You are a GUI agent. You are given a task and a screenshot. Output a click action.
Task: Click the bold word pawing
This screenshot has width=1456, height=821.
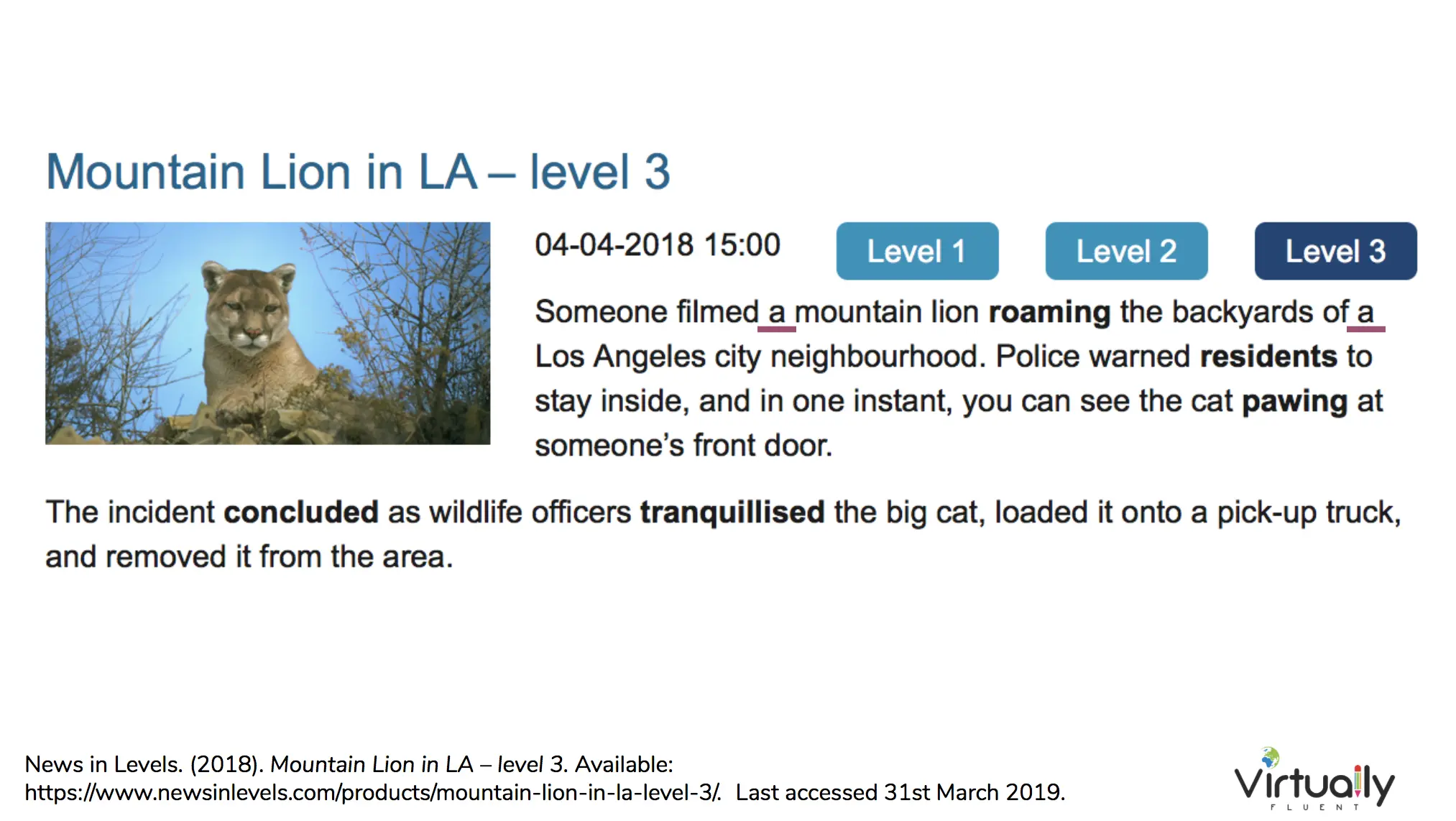pyautogui.click(x=1295, y=402)
